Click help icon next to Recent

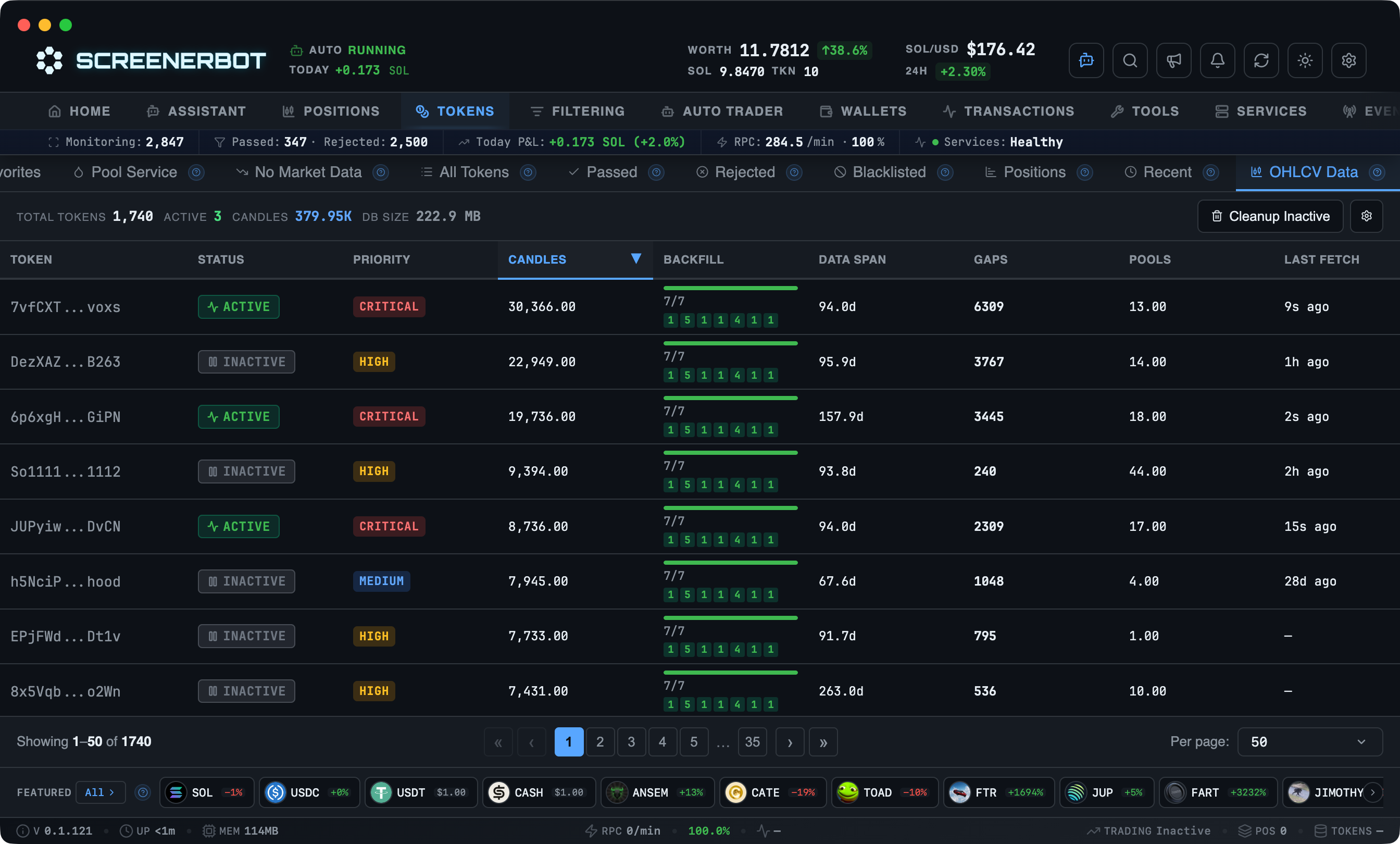[1211, 172]
